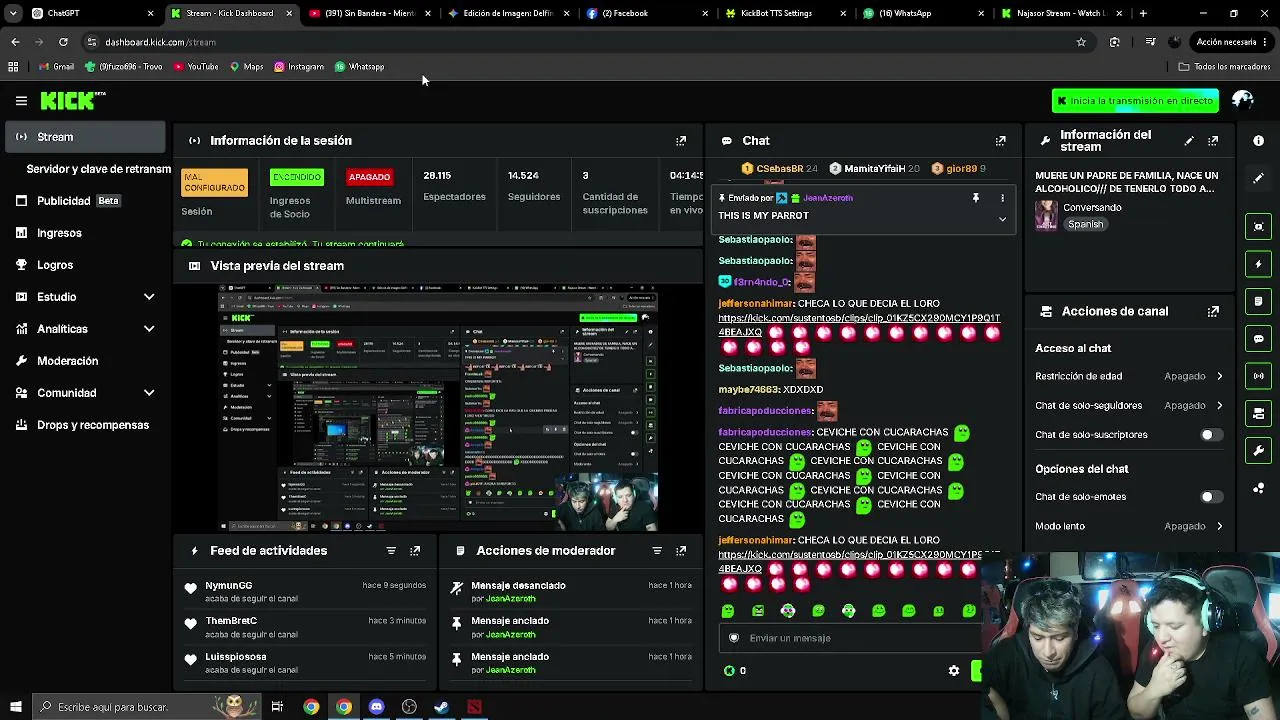Open Steam from the Windows taskbar

(x=441, y=707)
